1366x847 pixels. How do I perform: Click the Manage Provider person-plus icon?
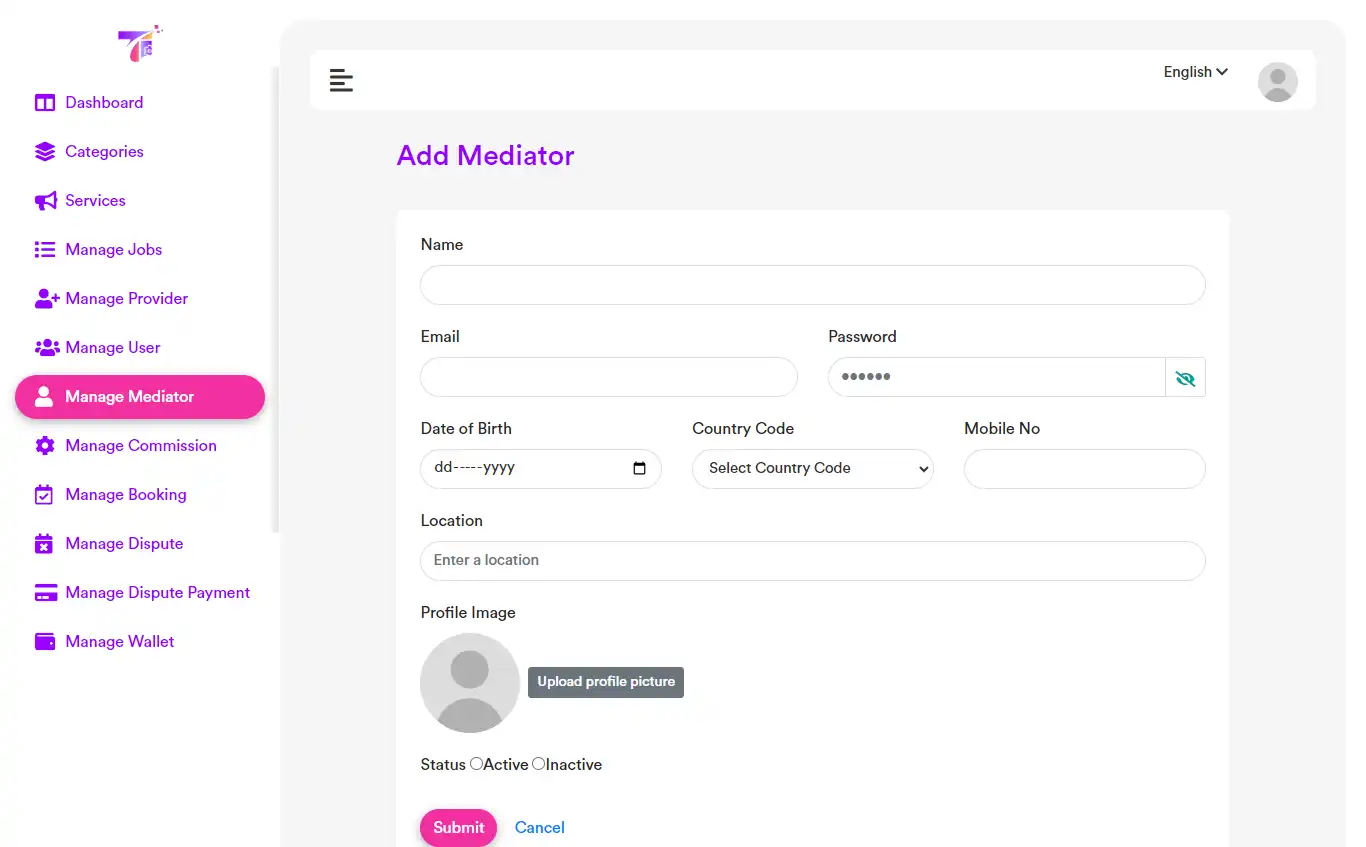click(45, 298)
